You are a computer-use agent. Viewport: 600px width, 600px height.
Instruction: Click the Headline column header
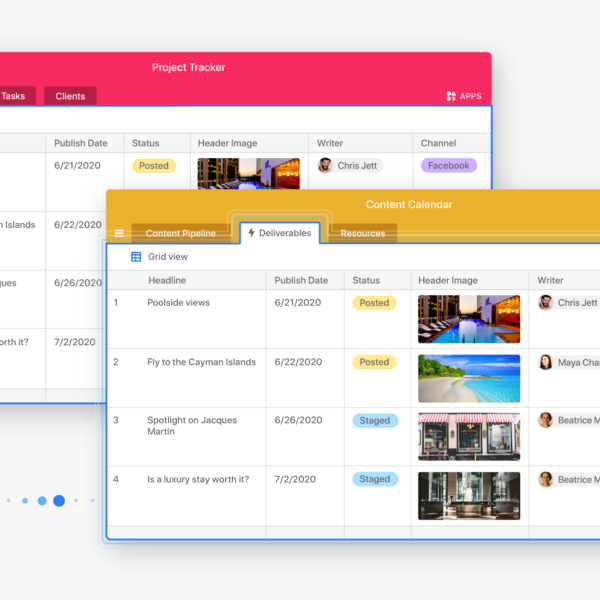pyautogui.click(x=167, y=280)
